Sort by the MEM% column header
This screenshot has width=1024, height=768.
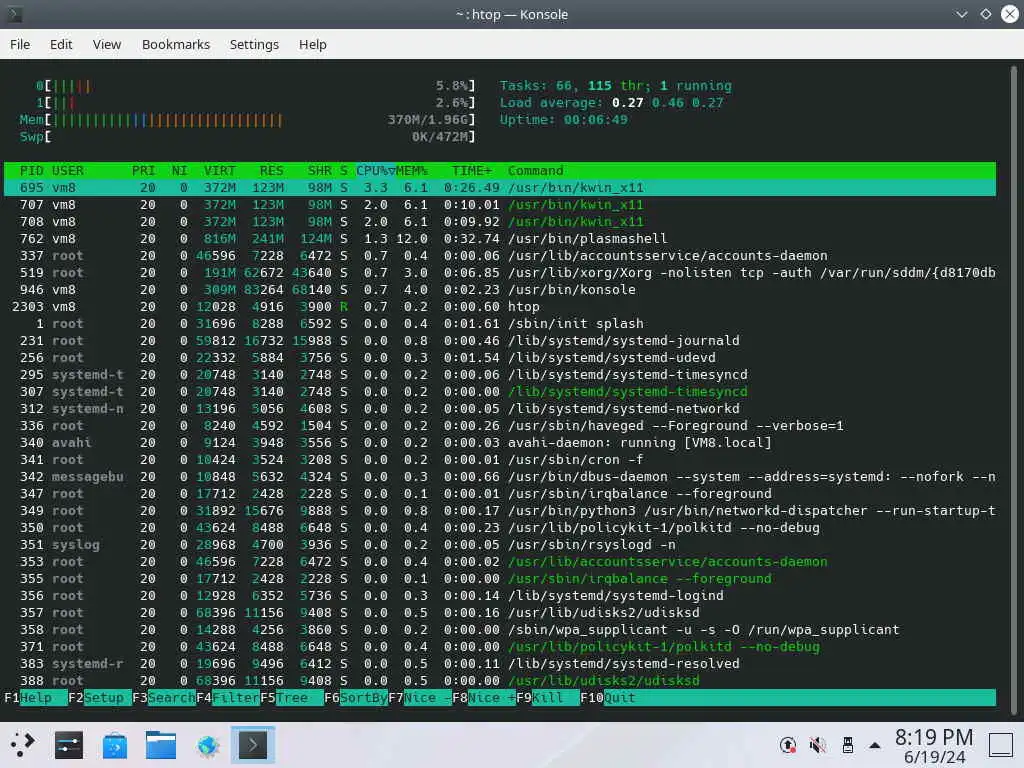coord(411,170)
